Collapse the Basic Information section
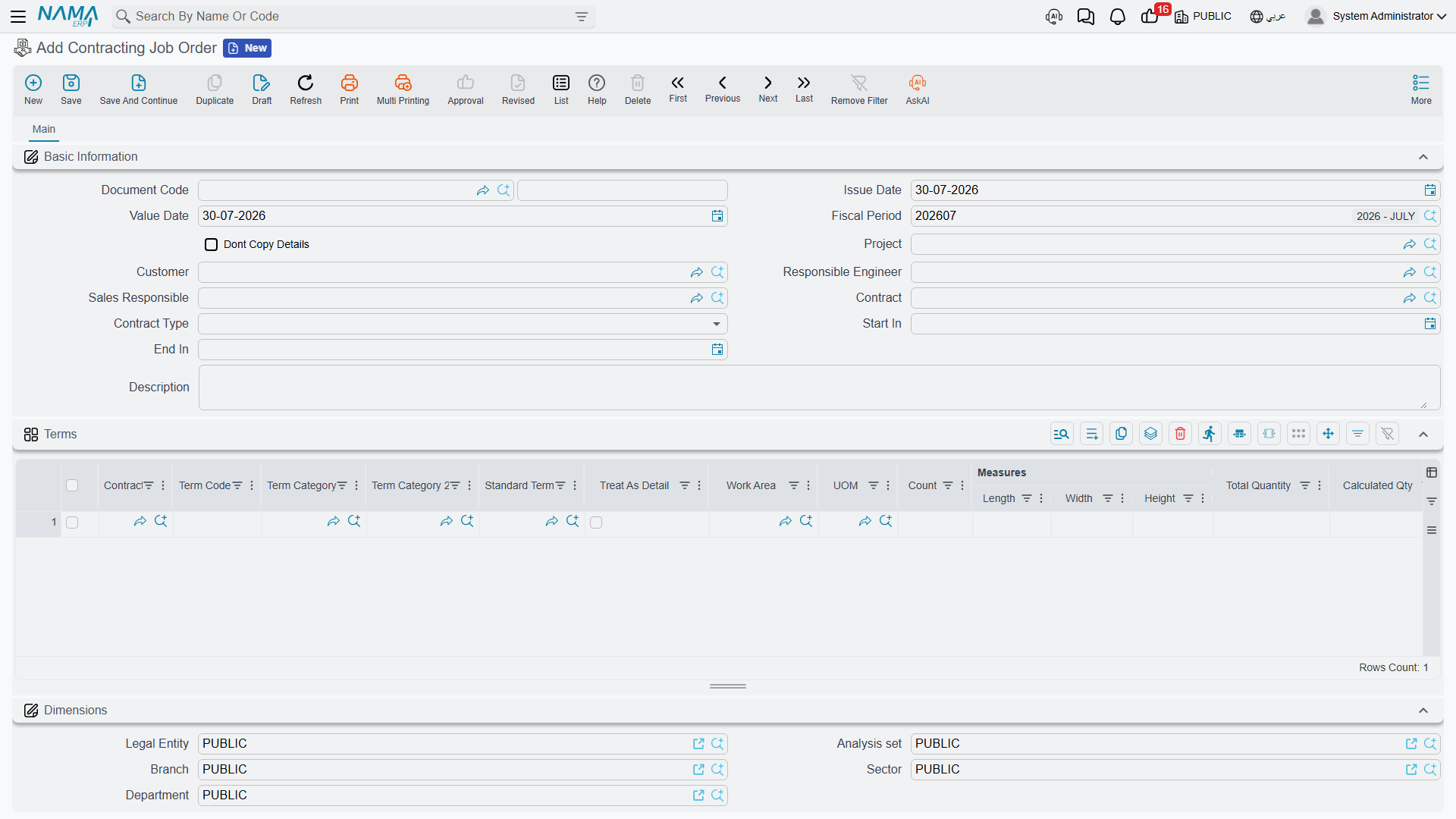This screenshot has height=819, width=1456. [1423, 157]
